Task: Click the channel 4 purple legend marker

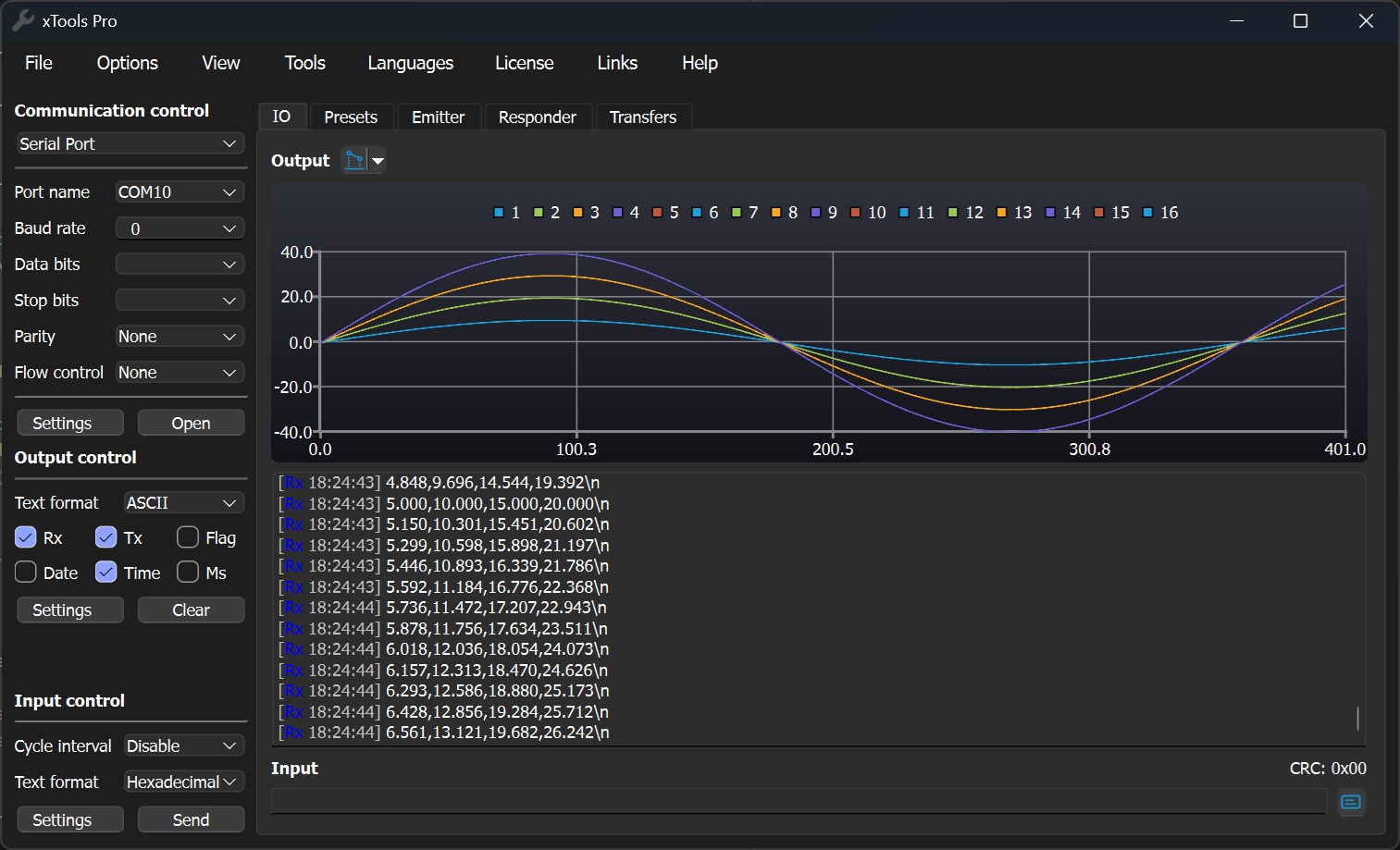Action: 617,213
